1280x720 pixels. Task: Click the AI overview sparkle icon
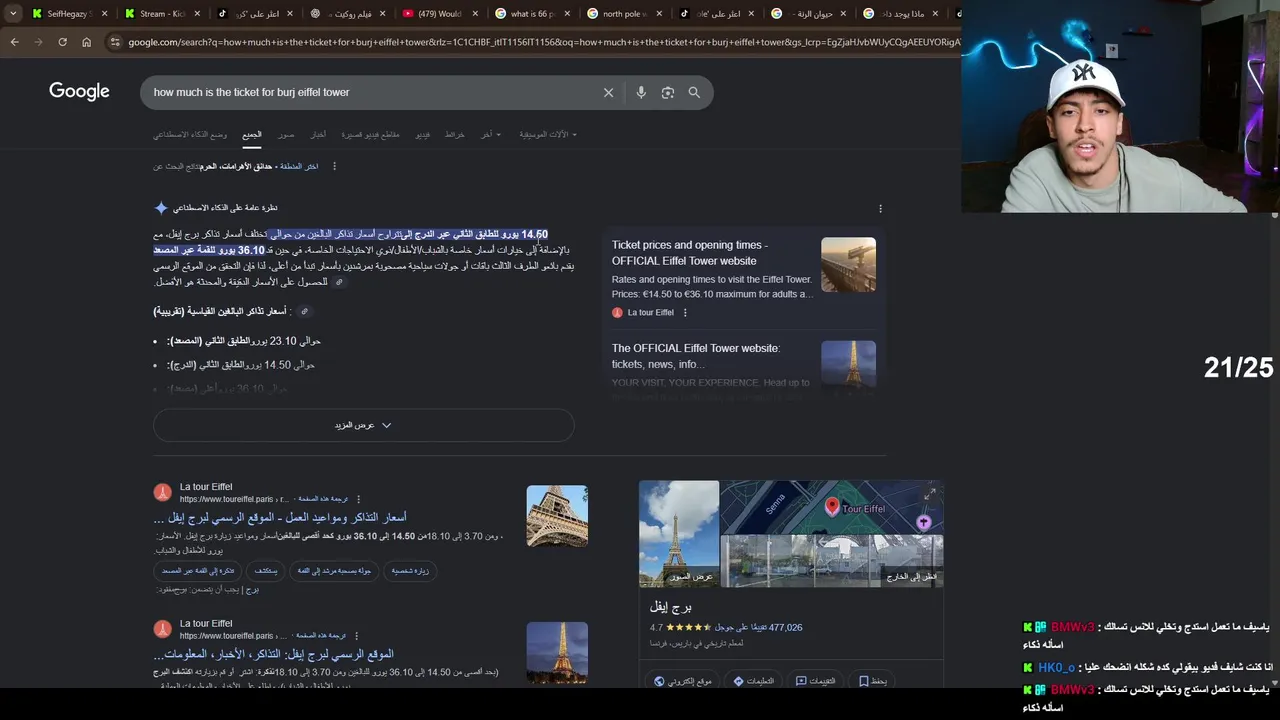tap(161, 208)
